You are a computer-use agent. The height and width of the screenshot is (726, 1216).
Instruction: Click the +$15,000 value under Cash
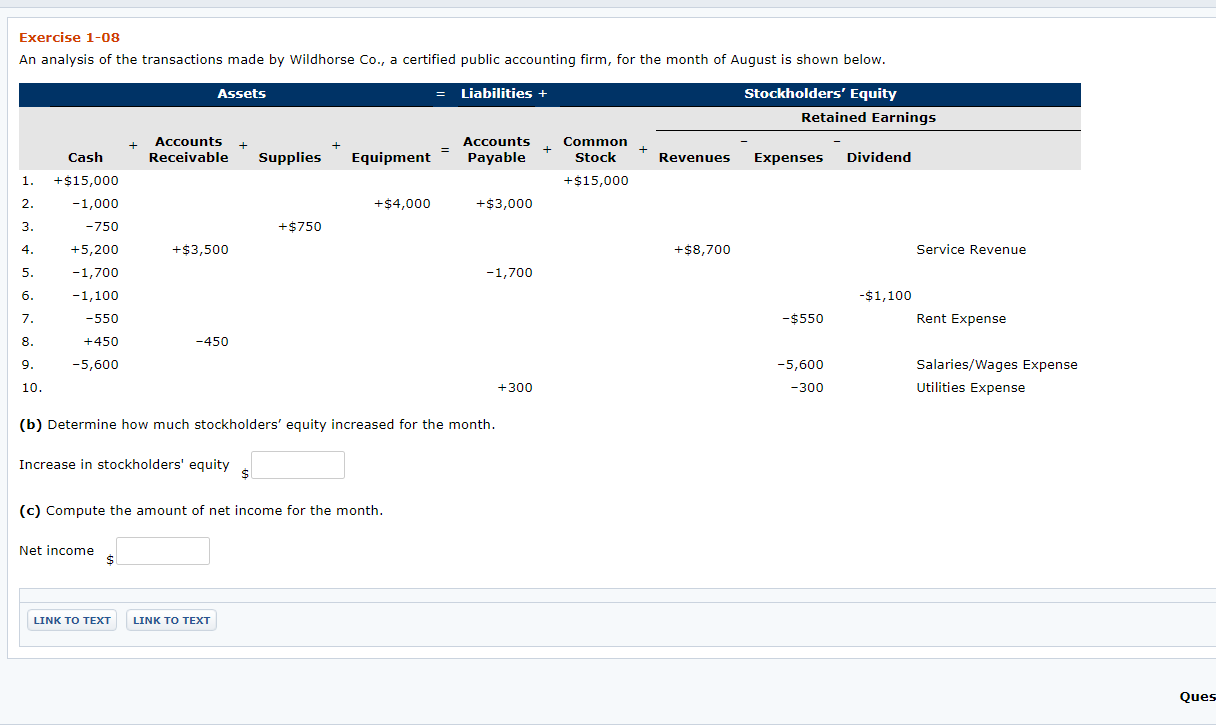coord(86,181)
